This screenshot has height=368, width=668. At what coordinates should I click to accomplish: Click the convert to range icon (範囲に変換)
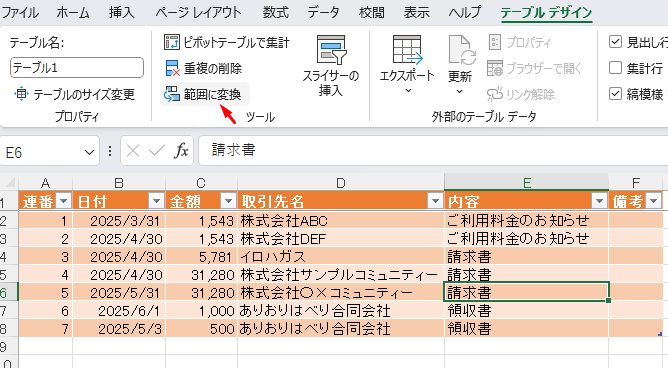pos(172,94)
